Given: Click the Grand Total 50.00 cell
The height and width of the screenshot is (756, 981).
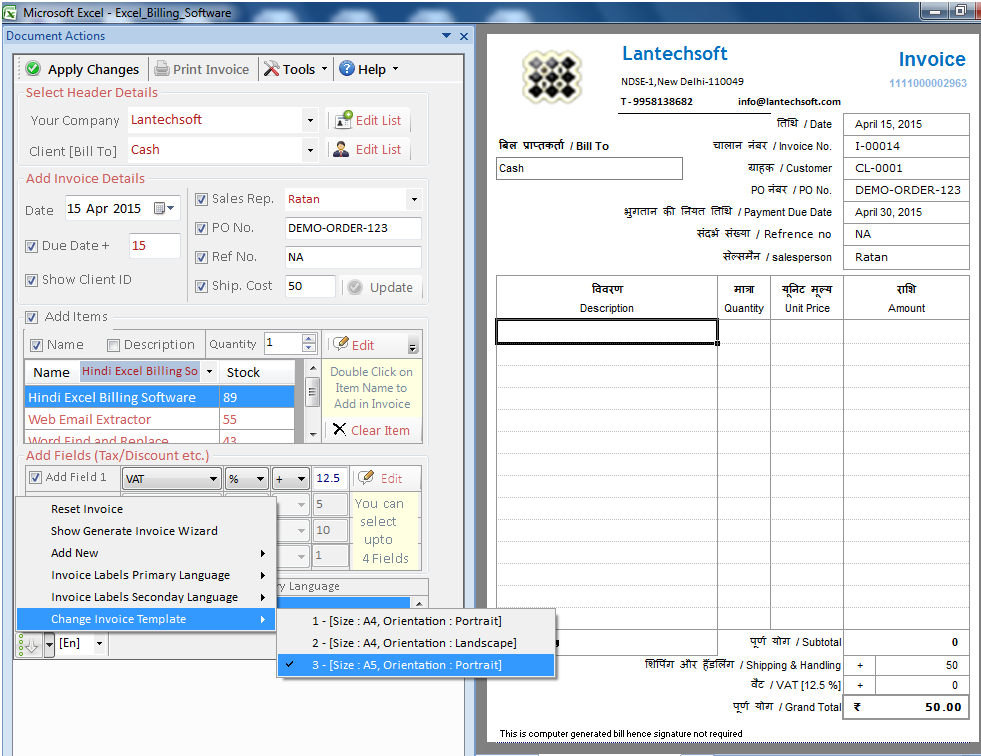Looking at the screenshot, I should (x=905, y=707).
